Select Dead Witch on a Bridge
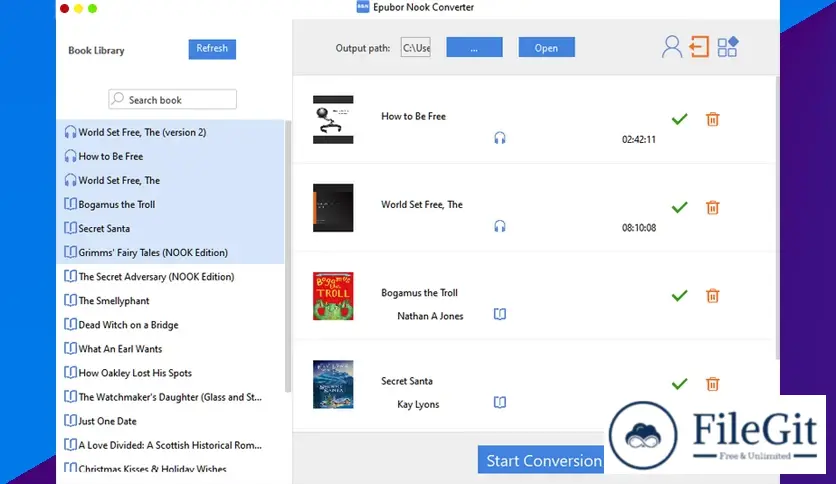The height and width of the screenshot is (484, 836). 170,325
